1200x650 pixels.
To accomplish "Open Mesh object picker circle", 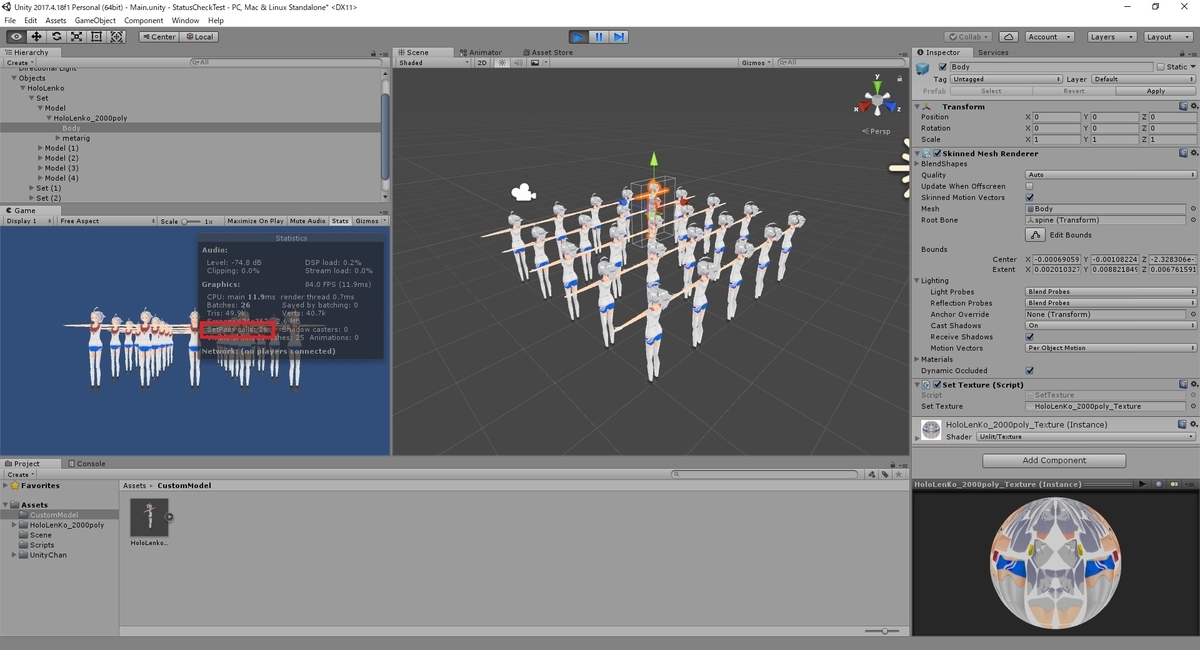I will point(1193,208).
